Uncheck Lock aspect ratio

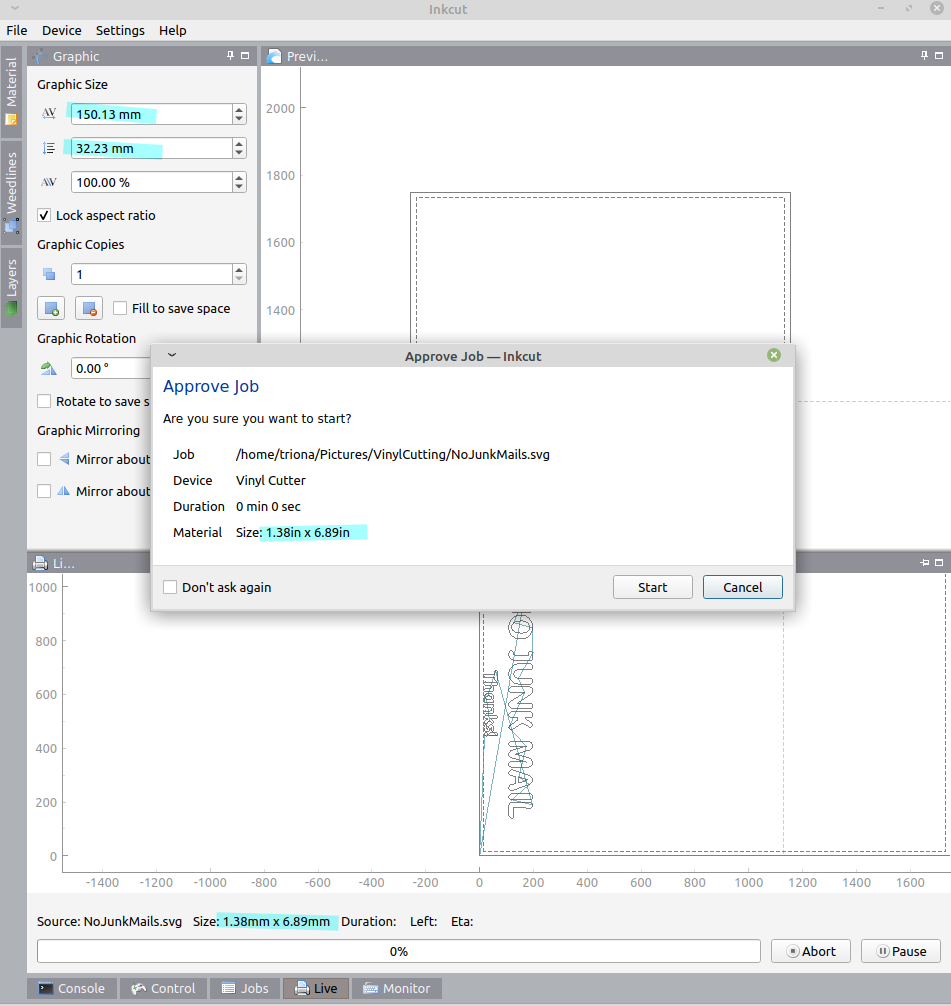(x=44, y=215)
